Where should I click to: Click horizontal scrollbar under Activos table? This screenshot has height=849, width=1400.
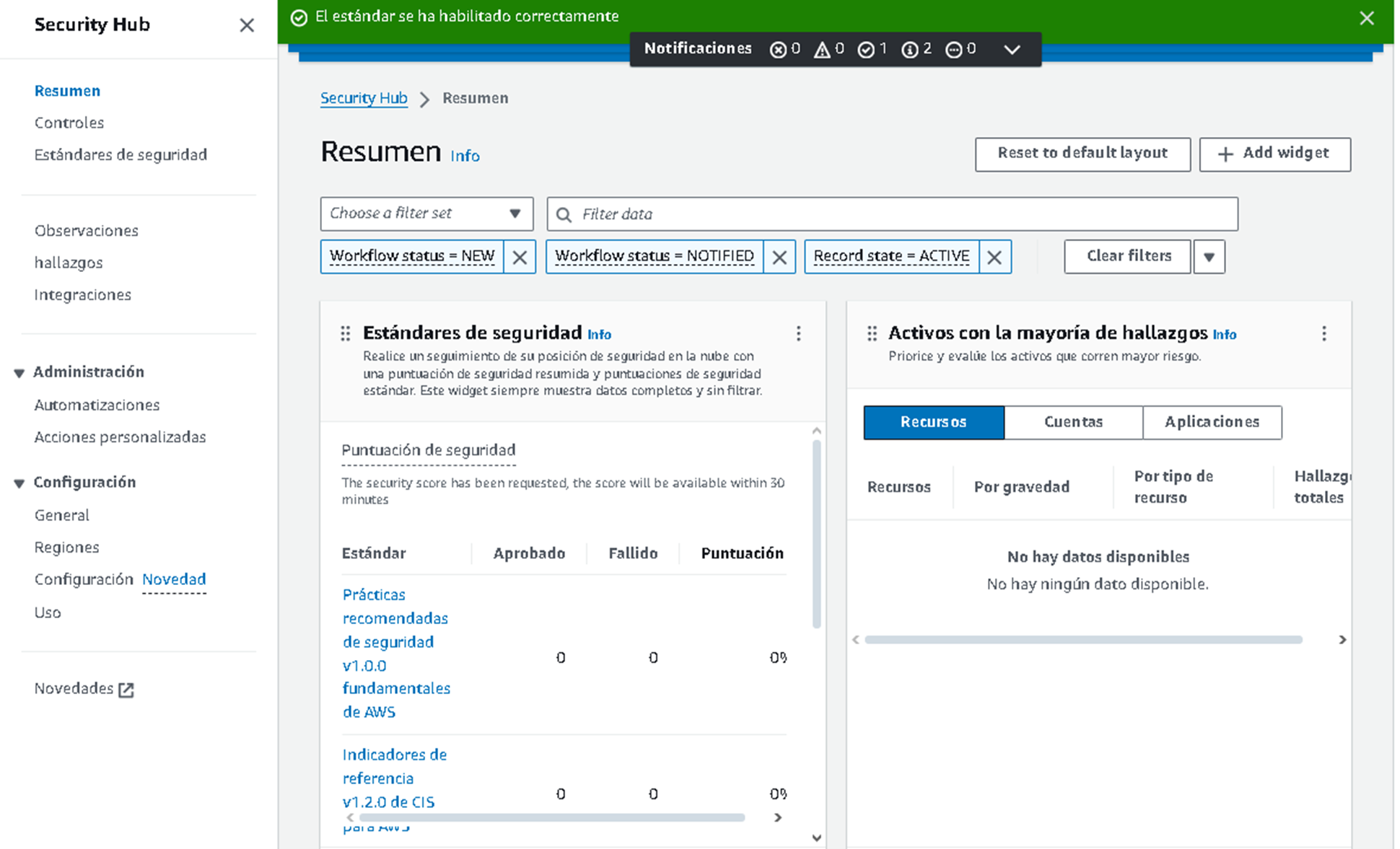click(x=1082, y=640)
